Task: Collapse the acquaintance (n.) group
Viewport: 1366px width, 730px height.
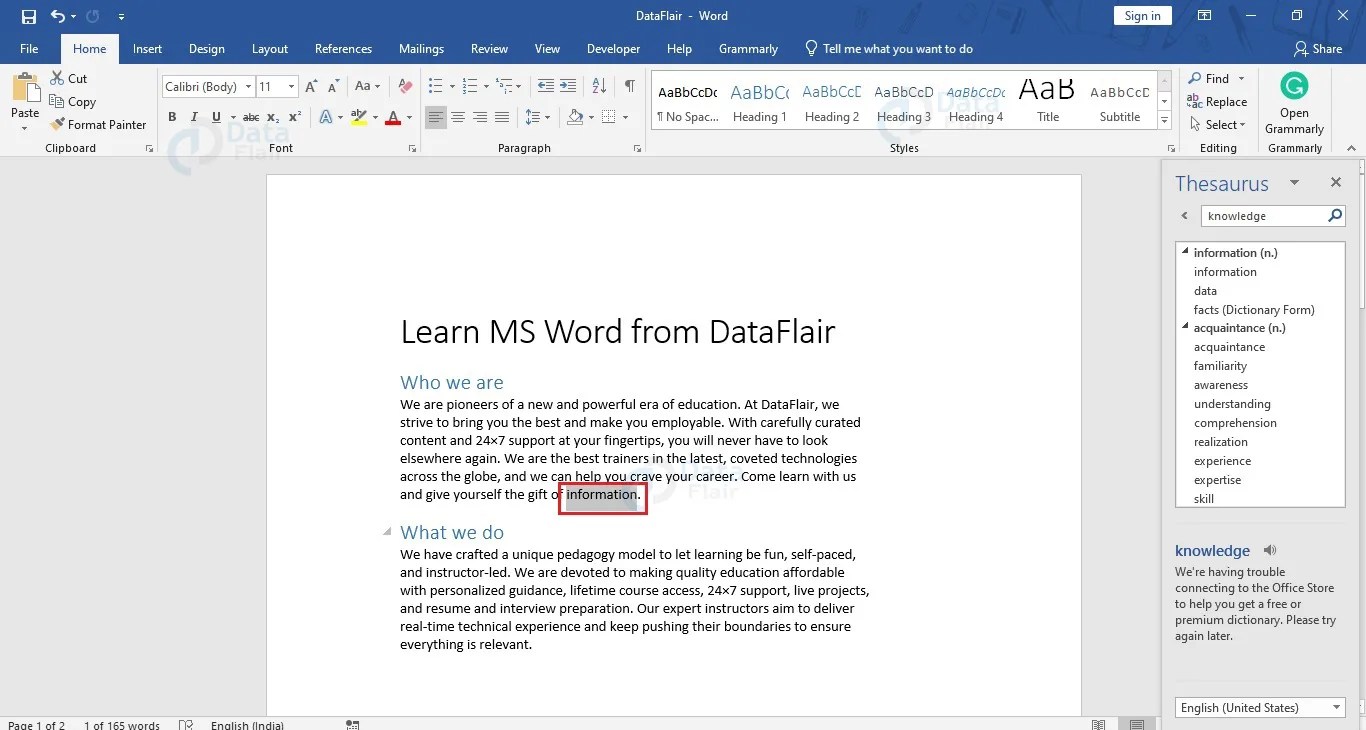Action: (1184, 327)
